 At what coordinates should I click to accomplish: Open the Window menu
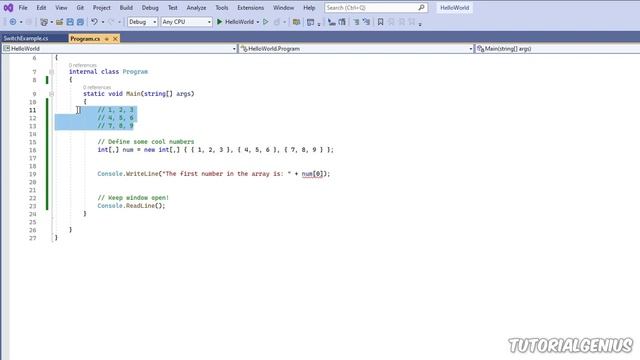[284, 8]
